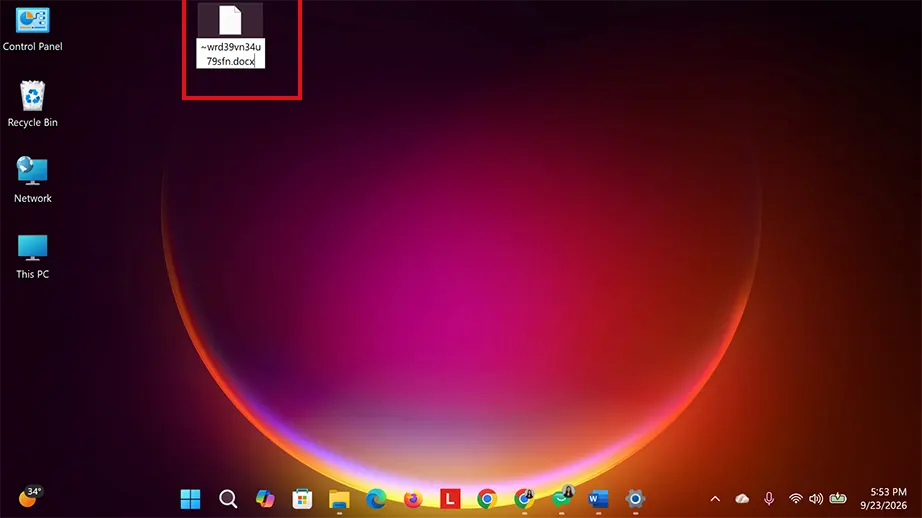Open the weather widget showing 34°
Viewport: 922px width, 518px height.
point(29,497)
